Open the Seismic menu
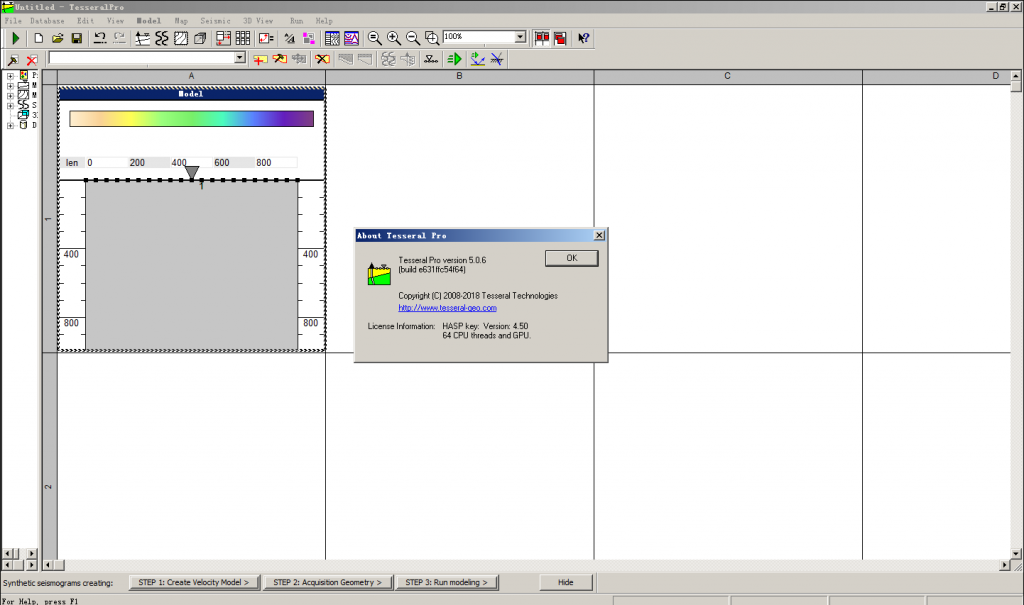 point(216,21)
